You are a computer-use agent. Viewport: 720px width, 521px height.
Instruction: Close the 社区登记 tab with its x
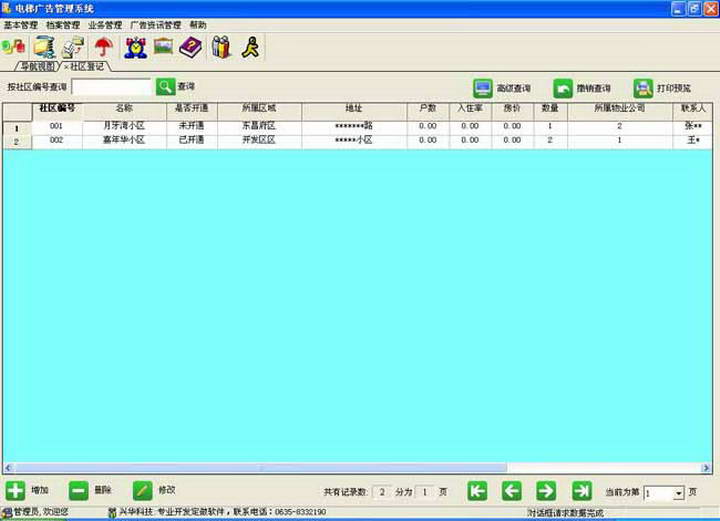66,67
